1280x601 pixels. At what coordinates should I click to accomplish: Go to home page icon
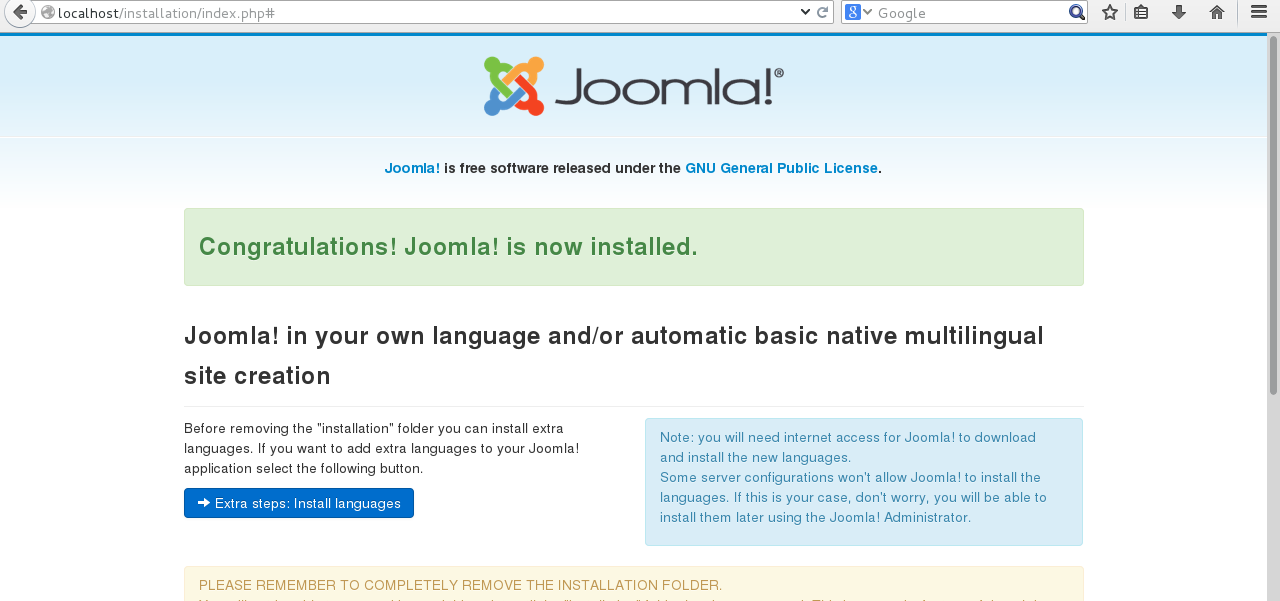[x=1217, y=12]
